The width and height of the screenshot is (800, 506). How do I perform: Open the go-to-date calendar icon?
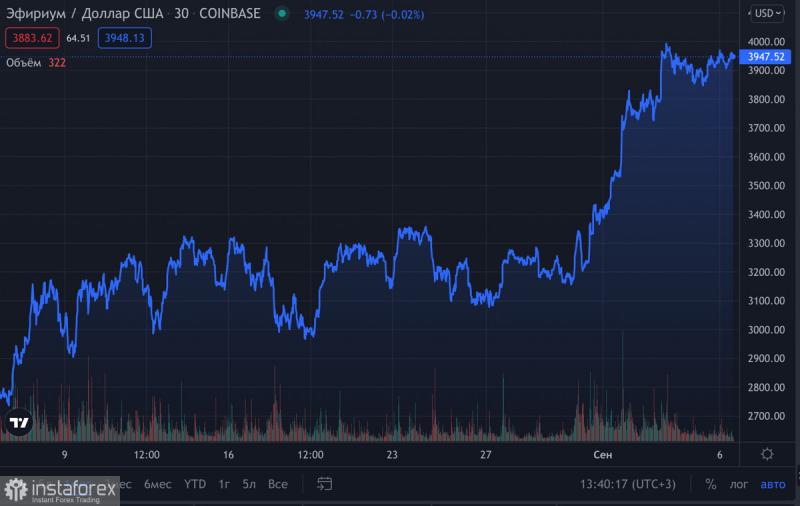click(324, 484)
